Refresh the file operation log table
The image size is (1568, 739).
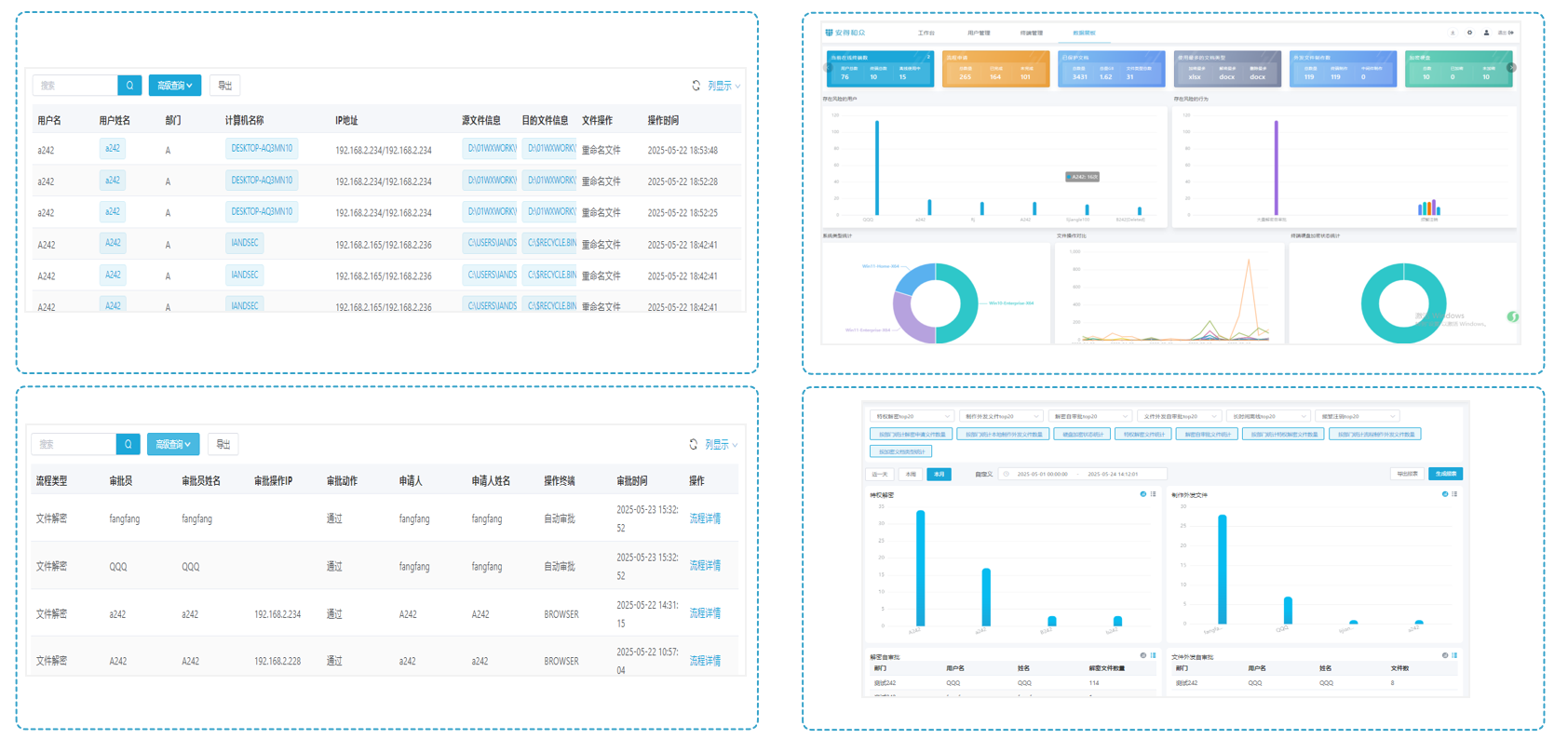(x=696, y=86)
